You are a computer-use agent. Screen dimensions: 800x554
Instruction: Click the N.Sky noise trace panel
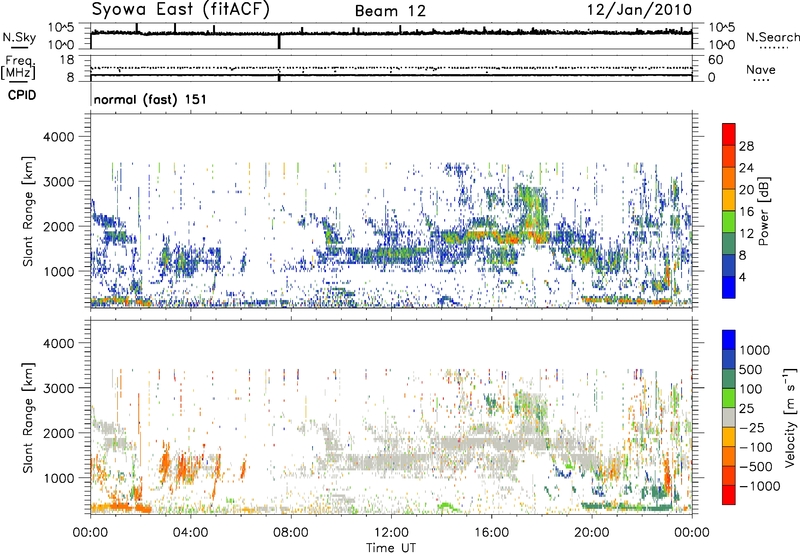click(x=391, y=36)
